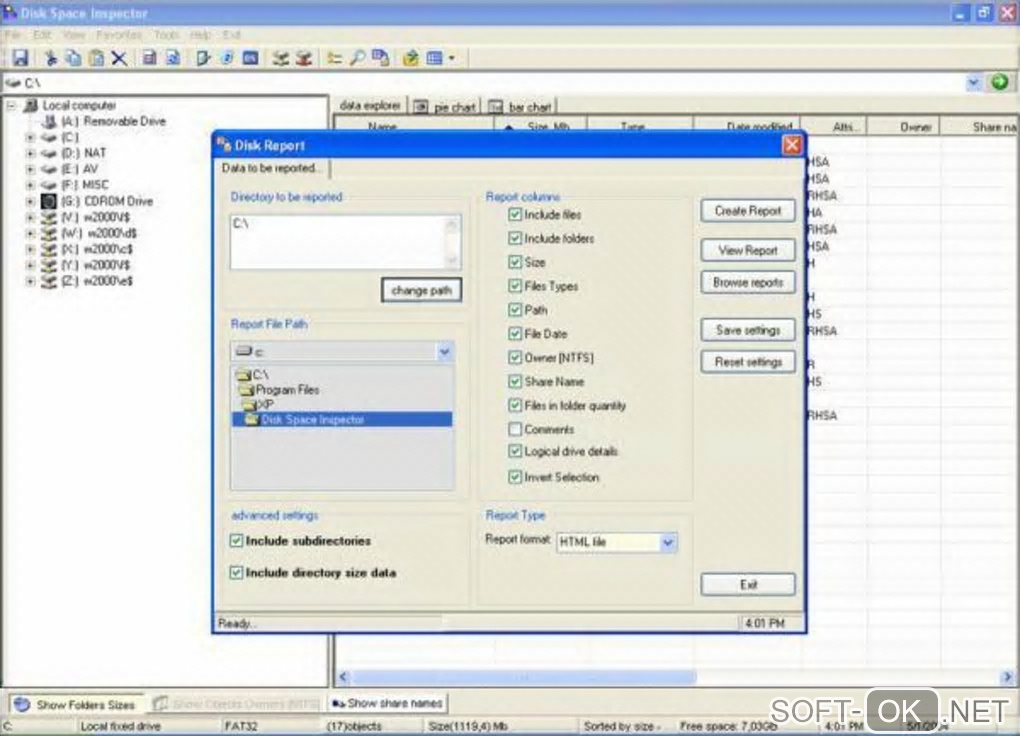Image resolution: width=1020 pixels, height=736 pixels.
Task: Click the Disk Report title bar icon
Action: tap(224, 145)
